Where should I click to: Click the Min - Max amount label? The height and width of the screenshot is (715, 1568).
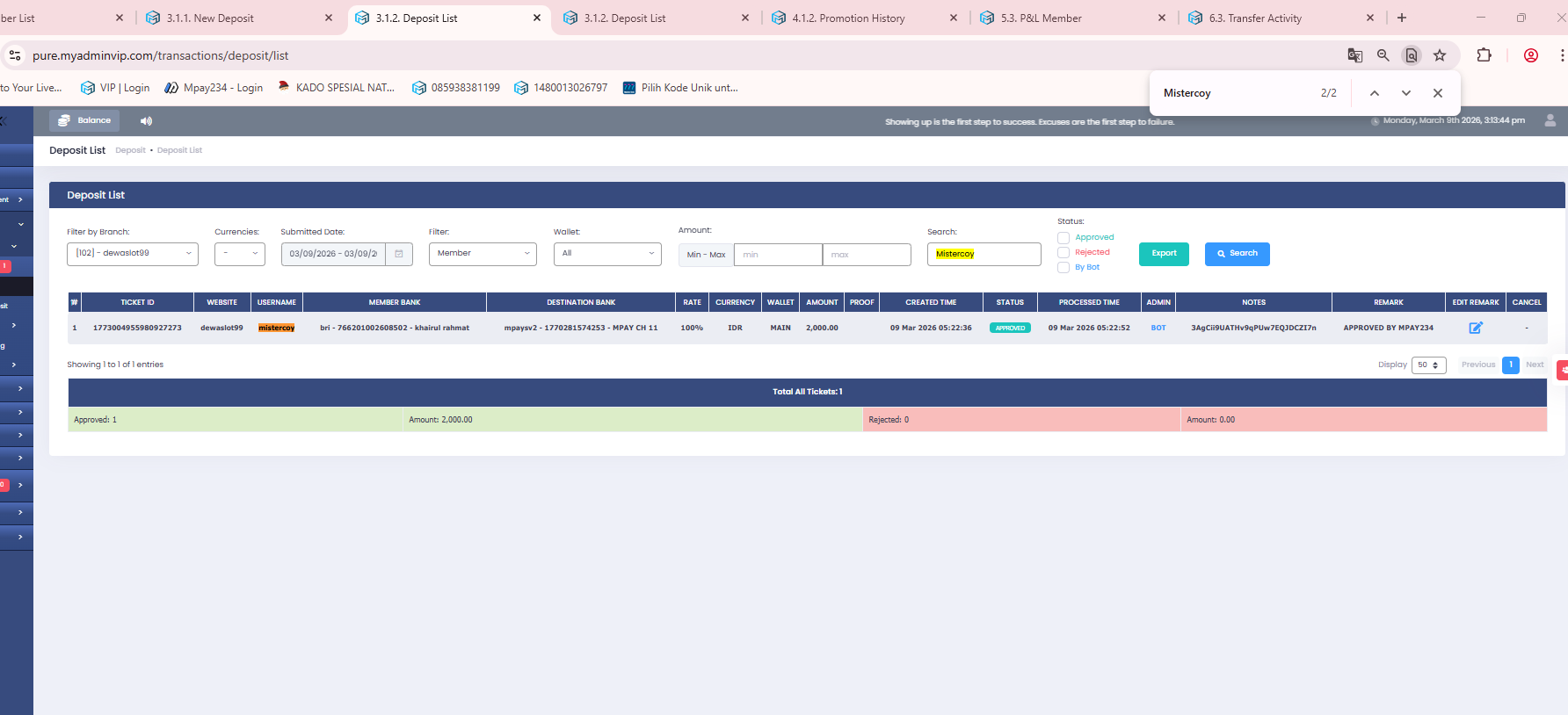[706, 255]
